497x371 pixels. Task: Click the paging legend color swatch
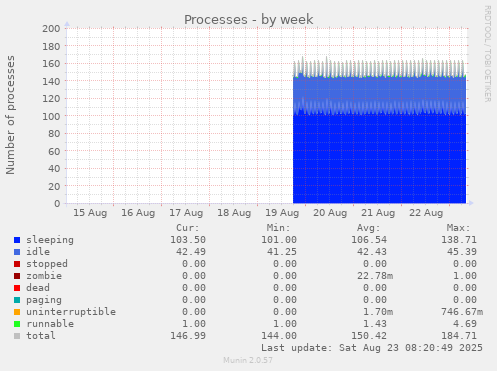(17, 300)
